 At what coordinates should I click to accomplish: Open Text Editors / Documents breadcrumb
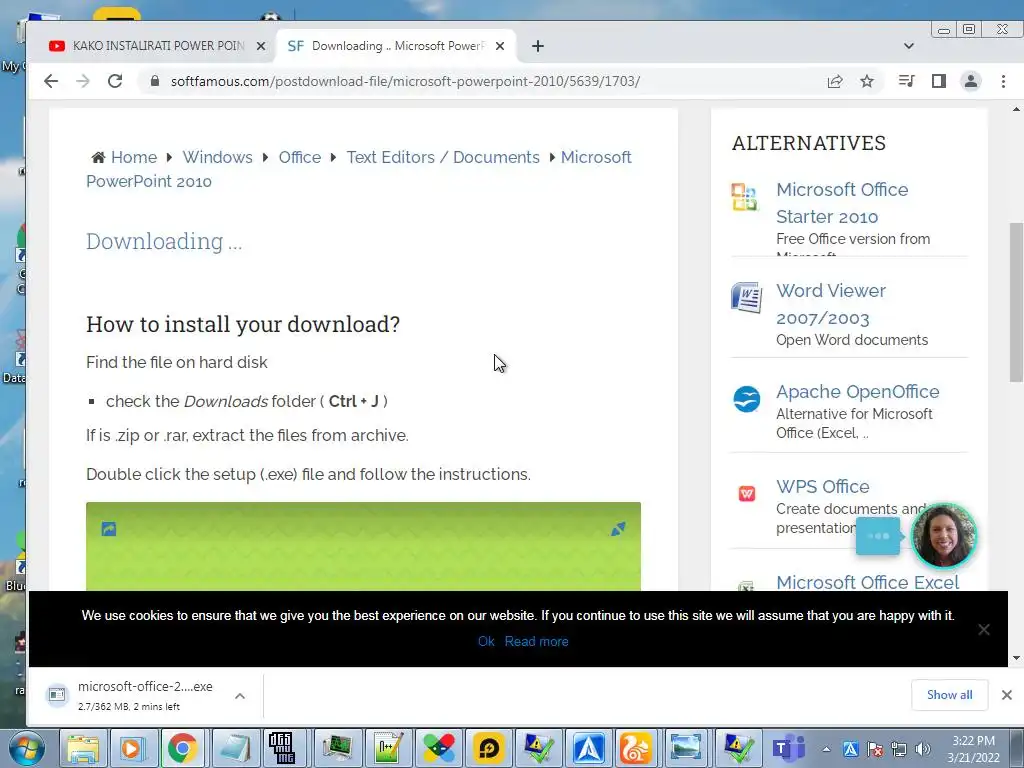click(x=443, y=157)
